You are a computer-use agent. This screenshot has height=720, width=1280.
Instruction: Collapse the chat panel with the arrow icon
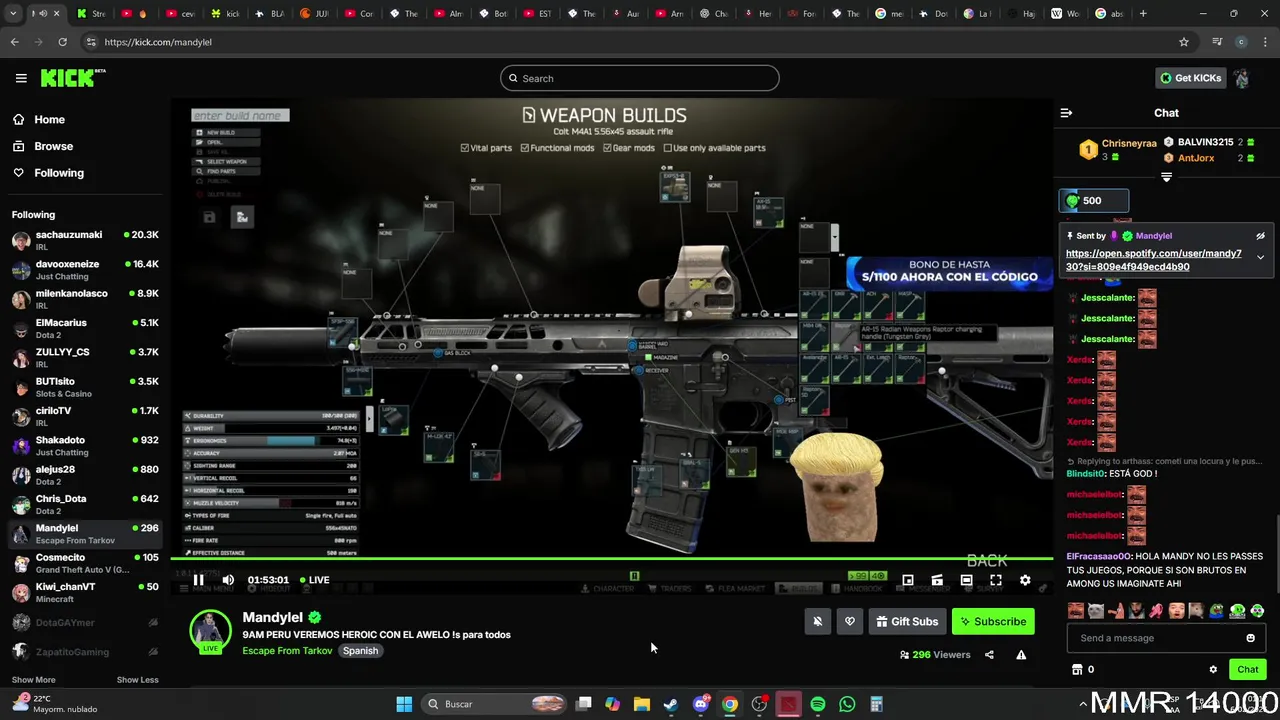point(1066,113)
